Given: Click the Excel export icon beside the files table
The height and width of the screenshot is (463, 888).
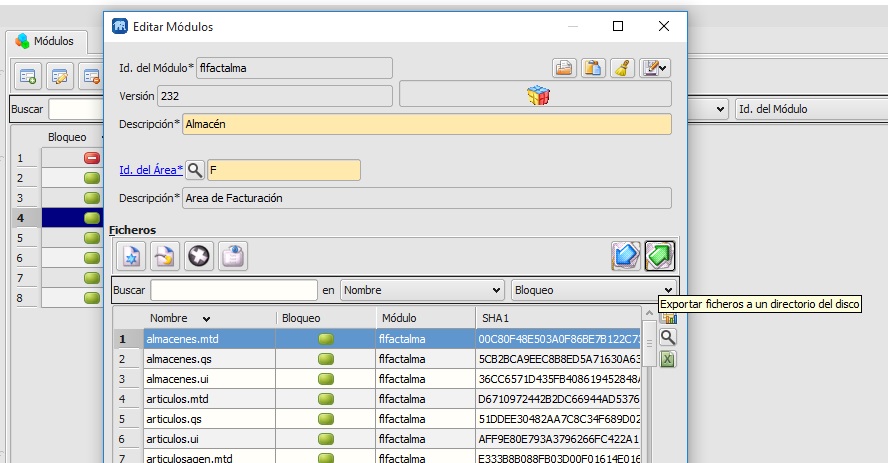Looking at the screenshot, I should [x=668, y=359].
